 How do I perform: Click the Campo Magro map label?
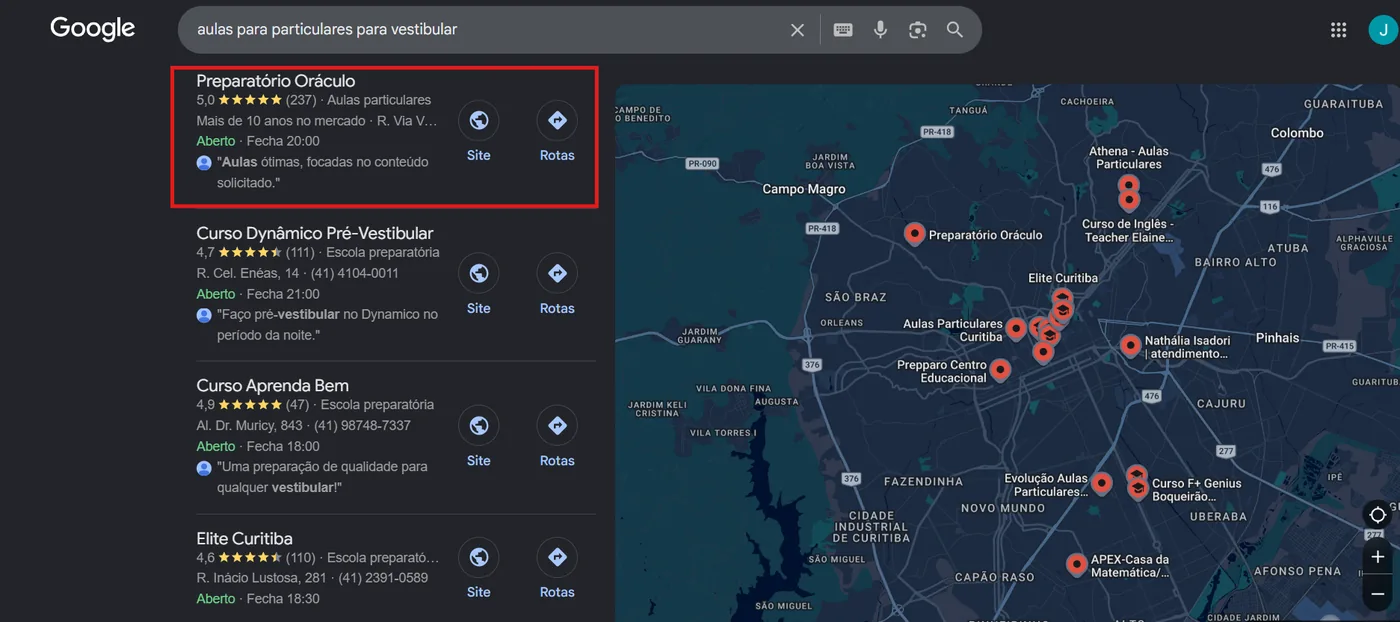[x=804, y=189]
